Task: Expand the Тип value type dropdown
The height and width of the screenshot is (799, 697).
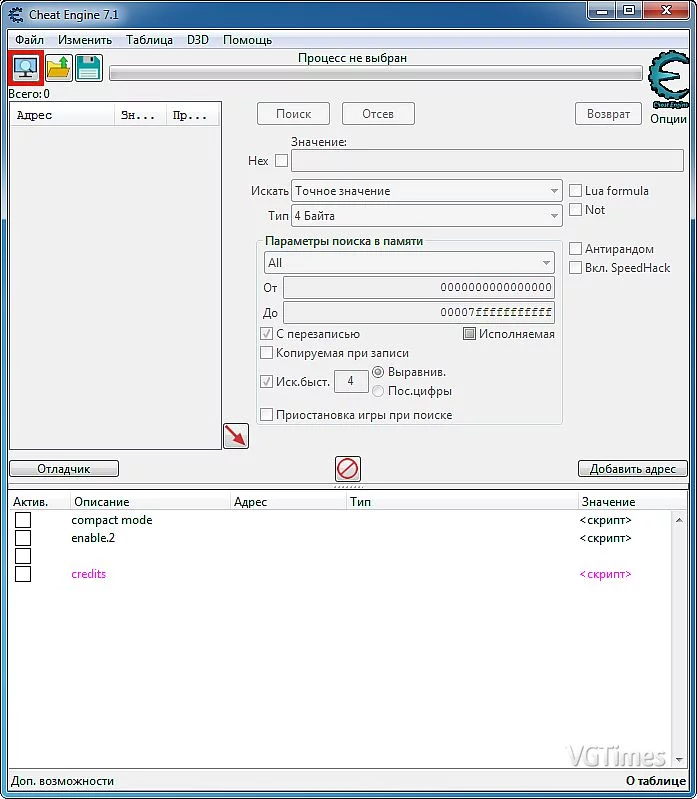Action: [427, 216]
